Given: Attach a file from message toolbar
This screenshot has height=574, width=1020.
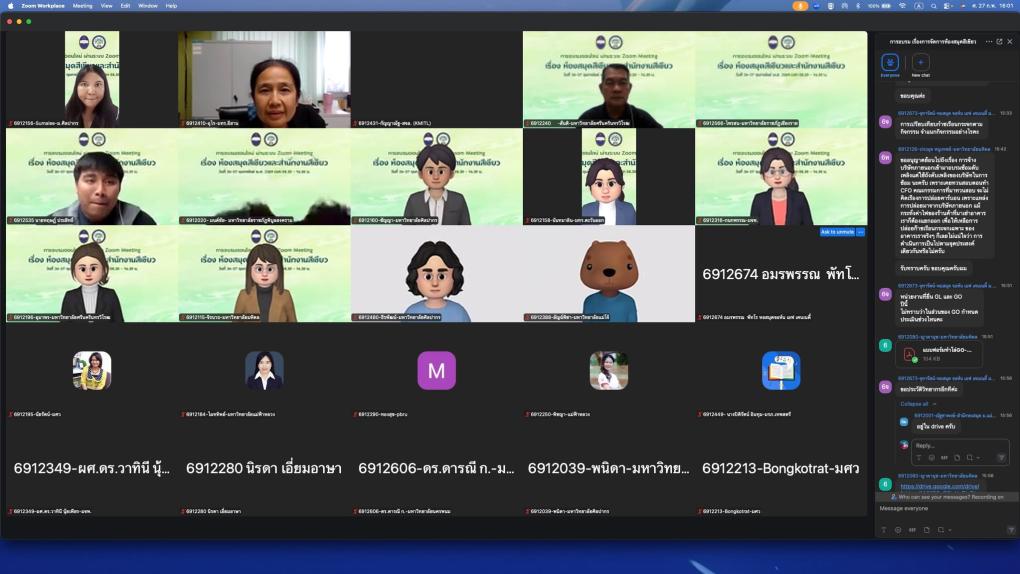Looking at the screenshot, I should click(926, 530).
